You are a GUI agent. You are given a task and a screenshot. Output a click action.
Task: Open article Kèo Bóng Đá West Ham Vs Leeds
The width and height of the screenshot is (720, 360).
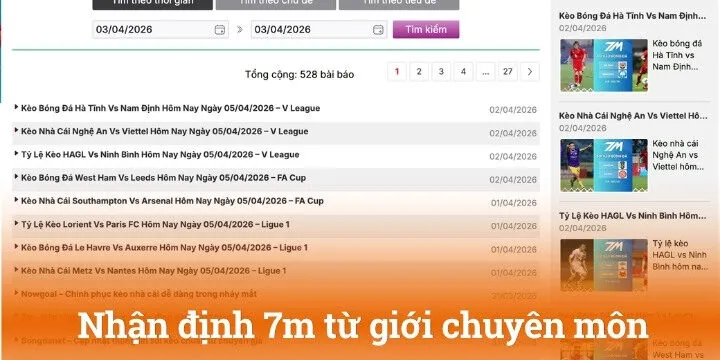point(163,178)
